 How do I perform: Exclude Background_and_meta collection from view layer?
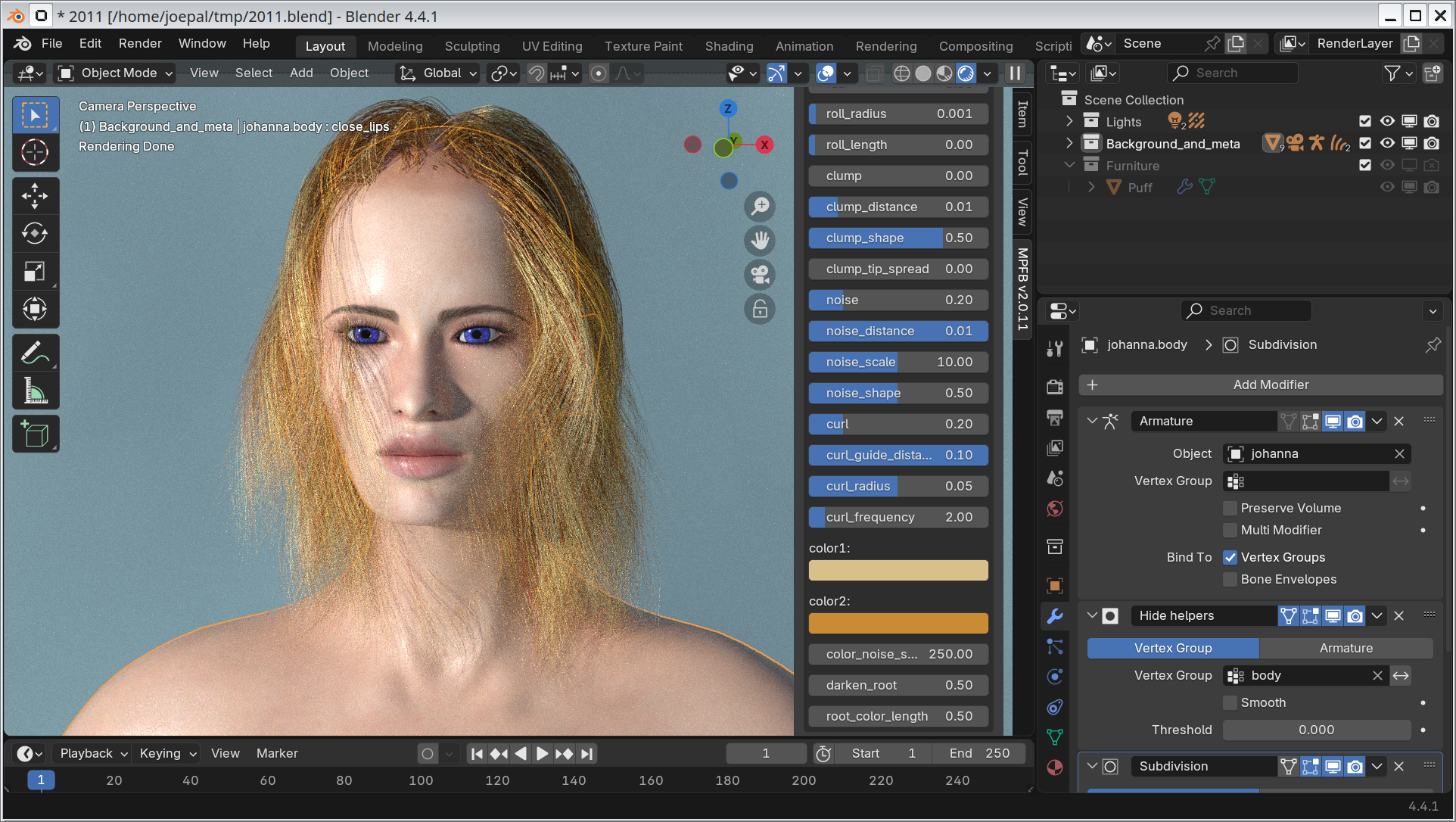click(x=1365, y=143)
